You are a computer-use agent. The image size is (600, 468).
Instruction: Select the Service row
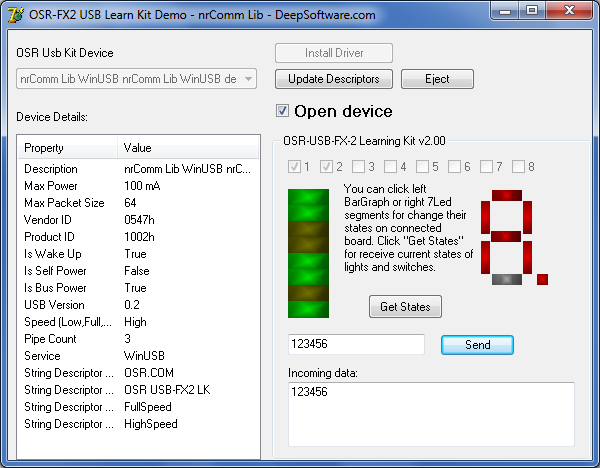[x=138, y=356]
